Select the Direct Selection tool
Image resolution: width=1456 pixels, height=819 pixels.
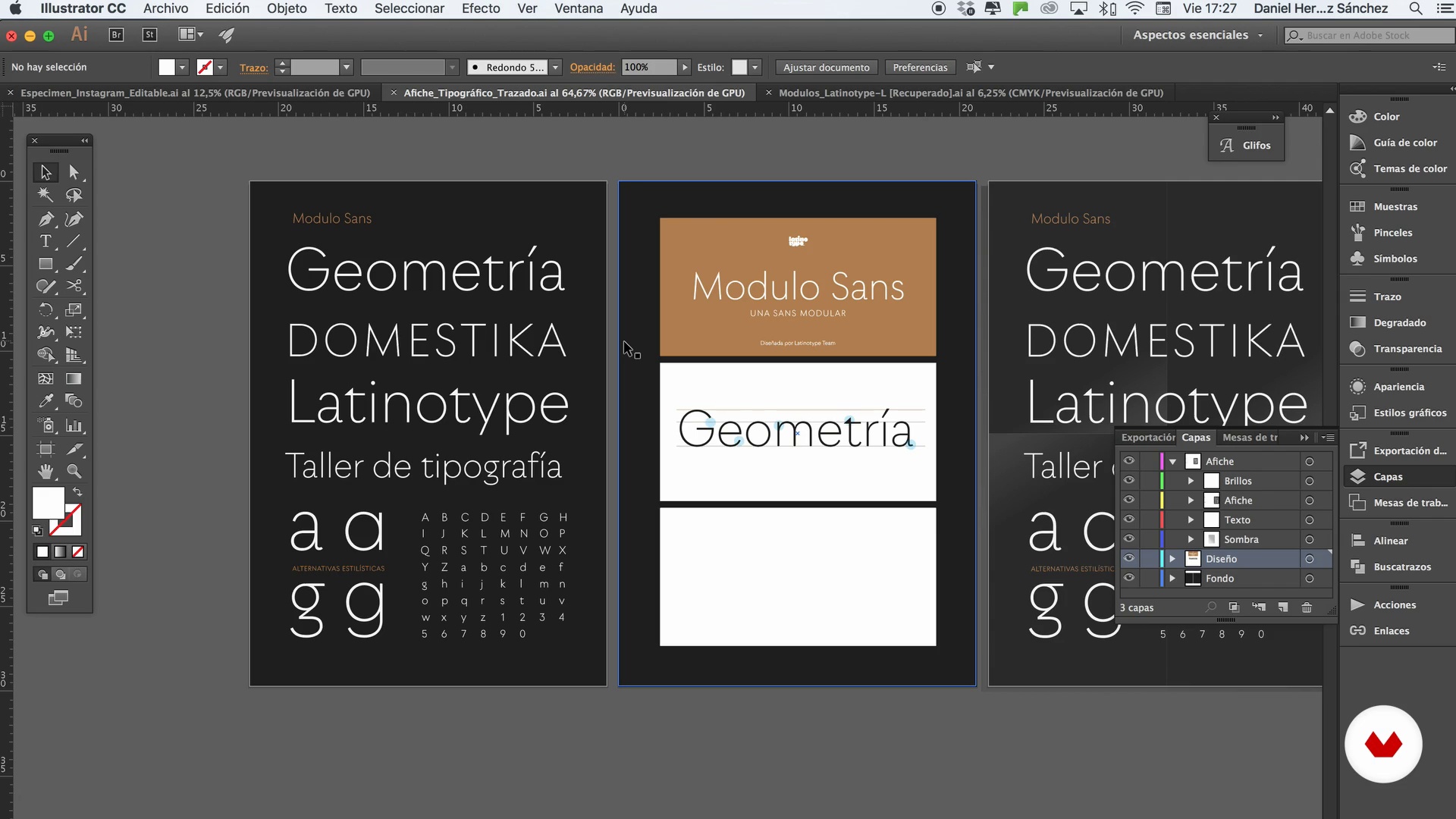(74, 172)
